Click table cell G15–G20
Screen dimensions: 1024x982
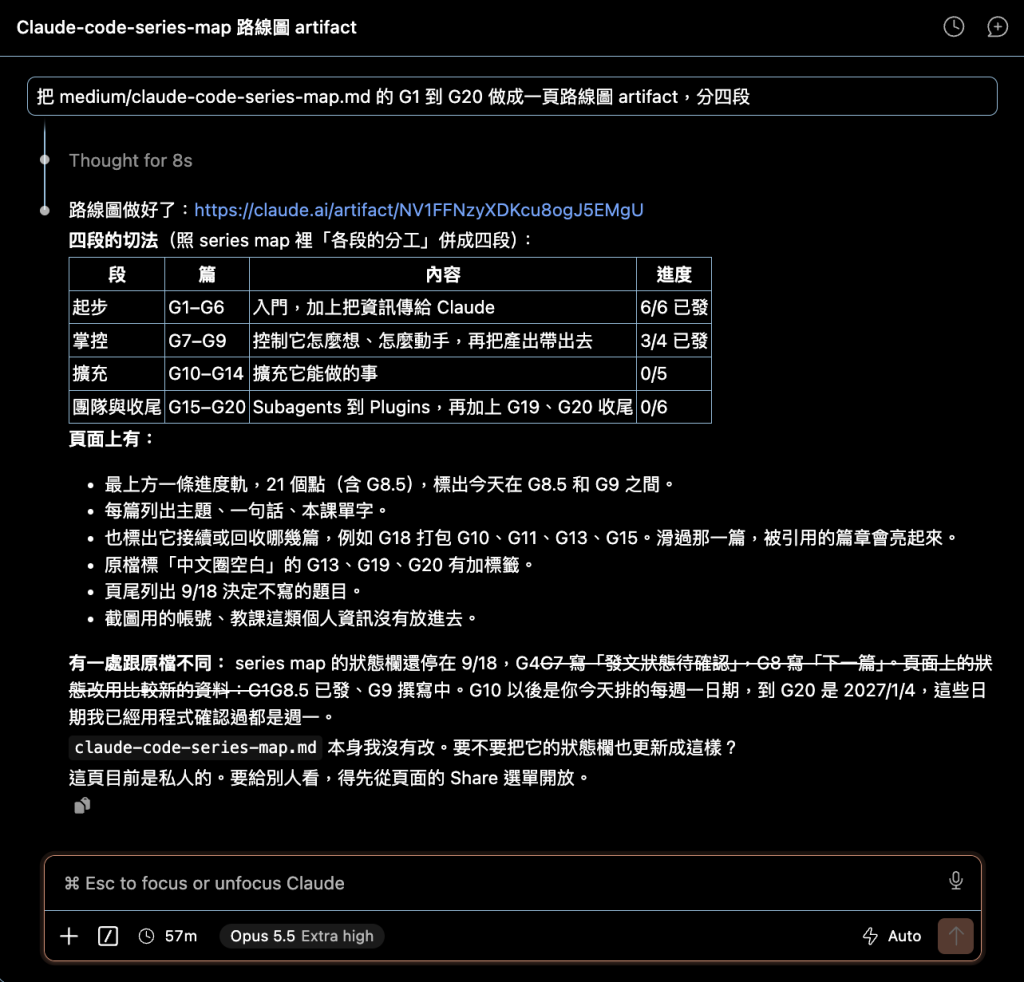(x=207, y=407)
